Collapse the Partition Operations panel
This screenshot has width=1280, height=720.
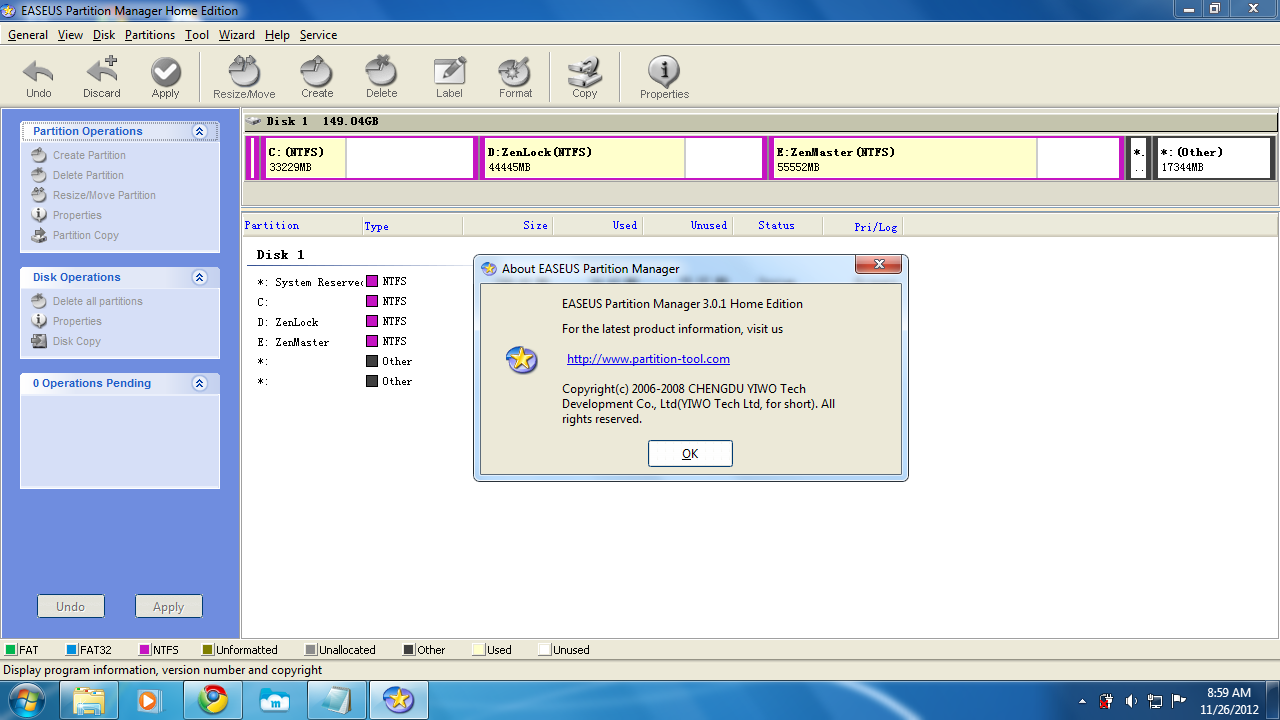click(x=200, y=131)
